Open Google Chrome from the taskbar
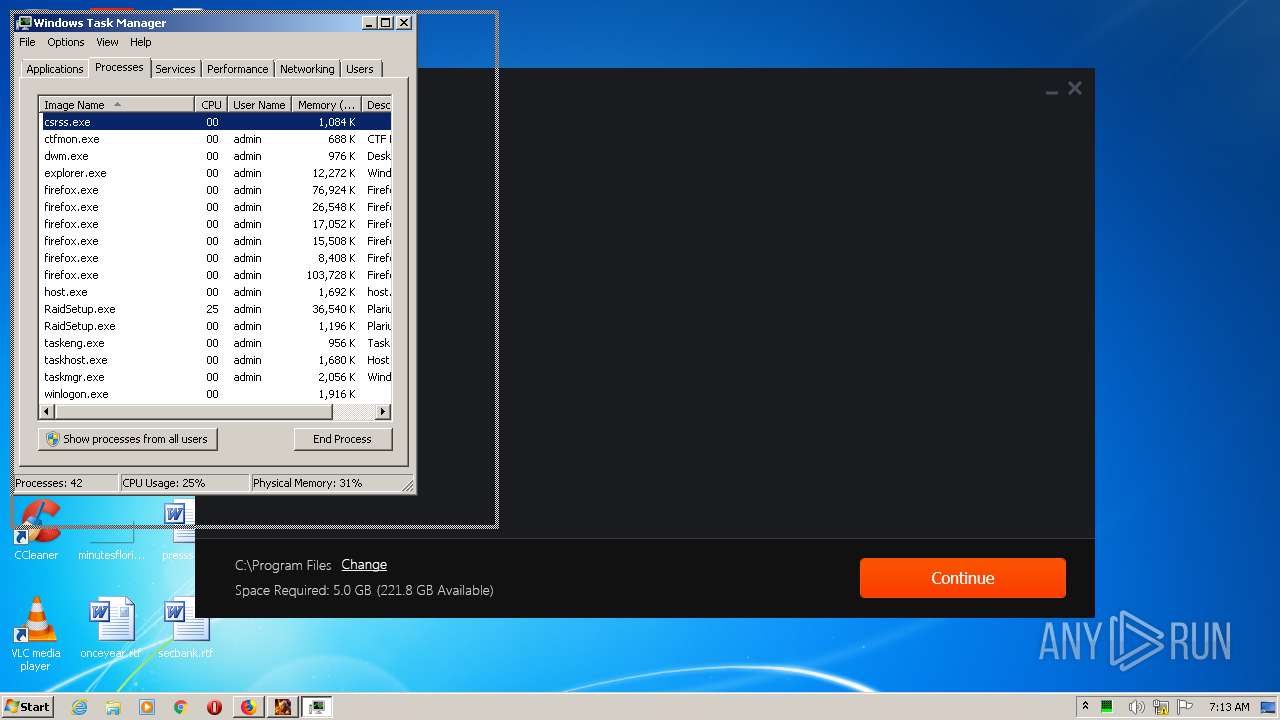Image resolution: width=1280 pixels, height=720 pixels. pyautogui.click(x=180, y=707)
